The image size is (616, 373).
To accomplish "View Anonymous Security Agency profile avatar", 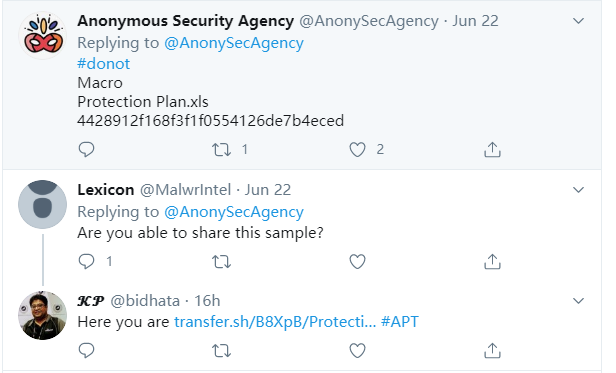I will tap(42, 36).
